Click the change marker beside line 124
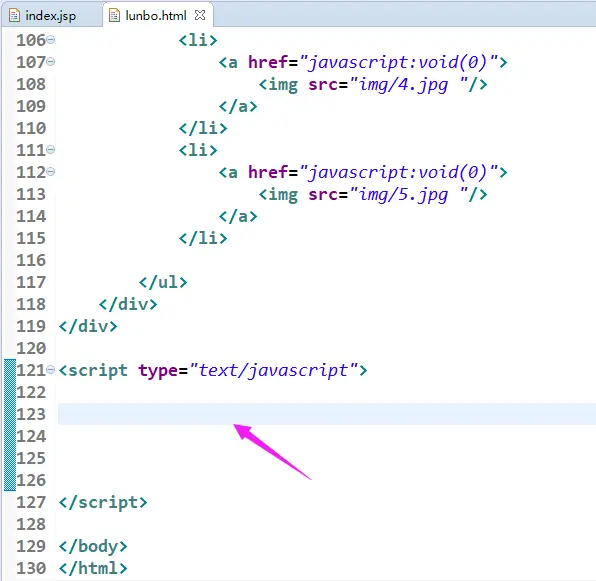The image size is (596, 581). click(x=10, y=436)
